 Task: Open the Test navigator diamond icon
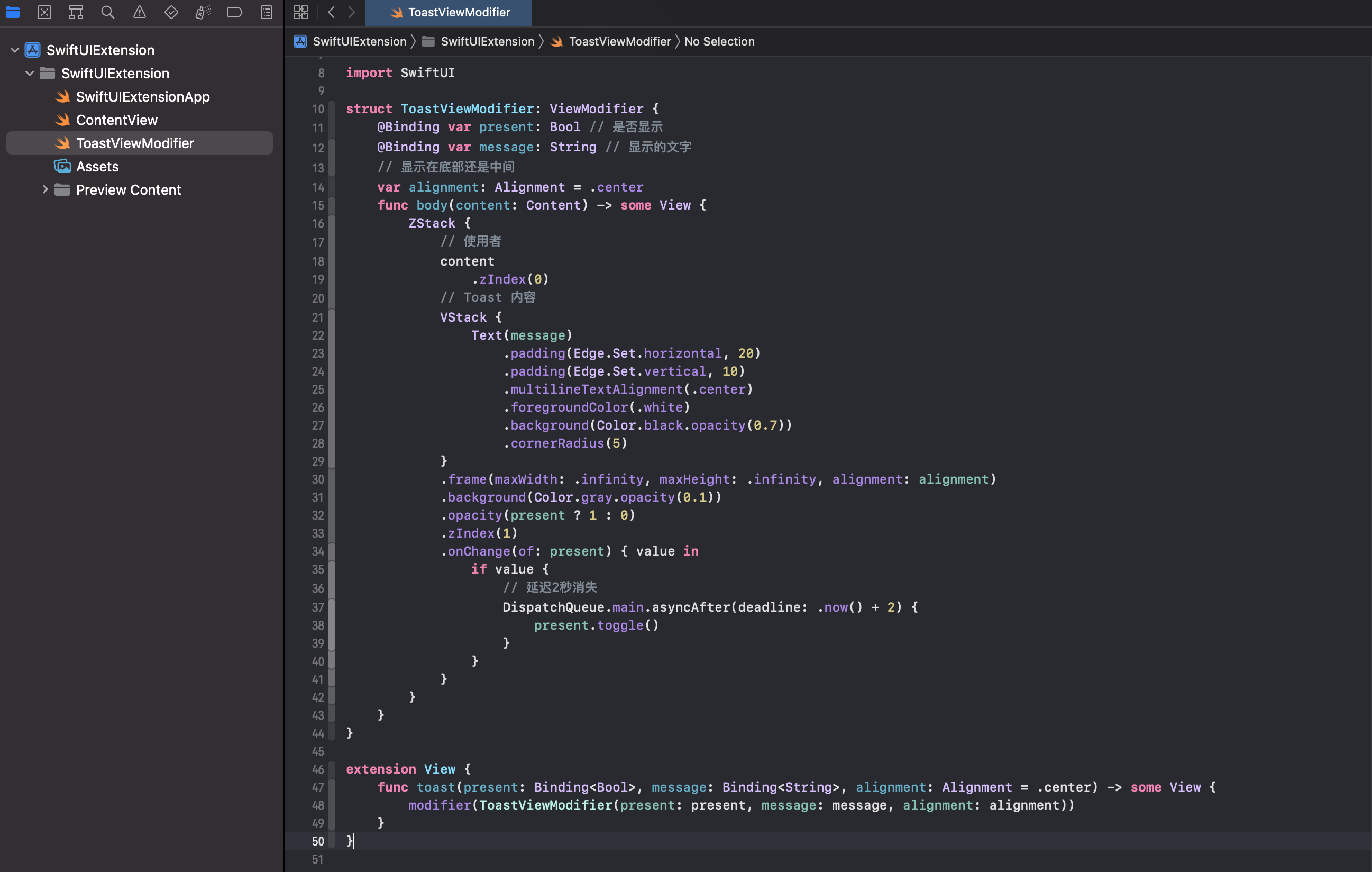171,12
